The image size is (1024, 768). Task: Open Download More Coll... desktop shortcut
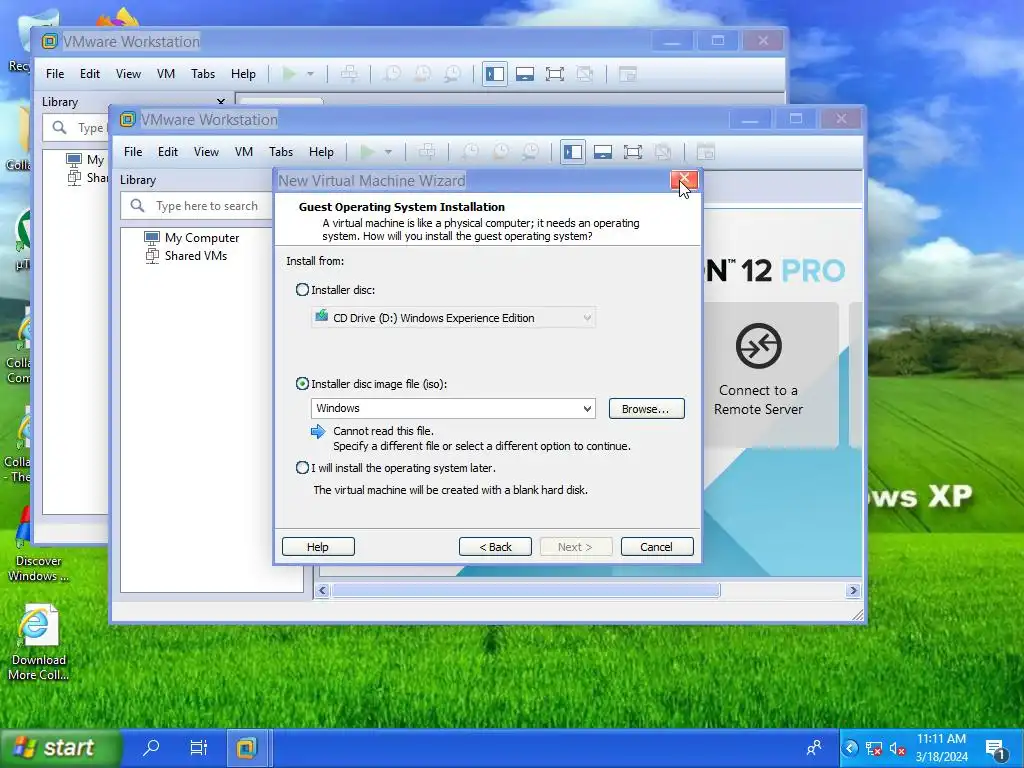point(38,642)
